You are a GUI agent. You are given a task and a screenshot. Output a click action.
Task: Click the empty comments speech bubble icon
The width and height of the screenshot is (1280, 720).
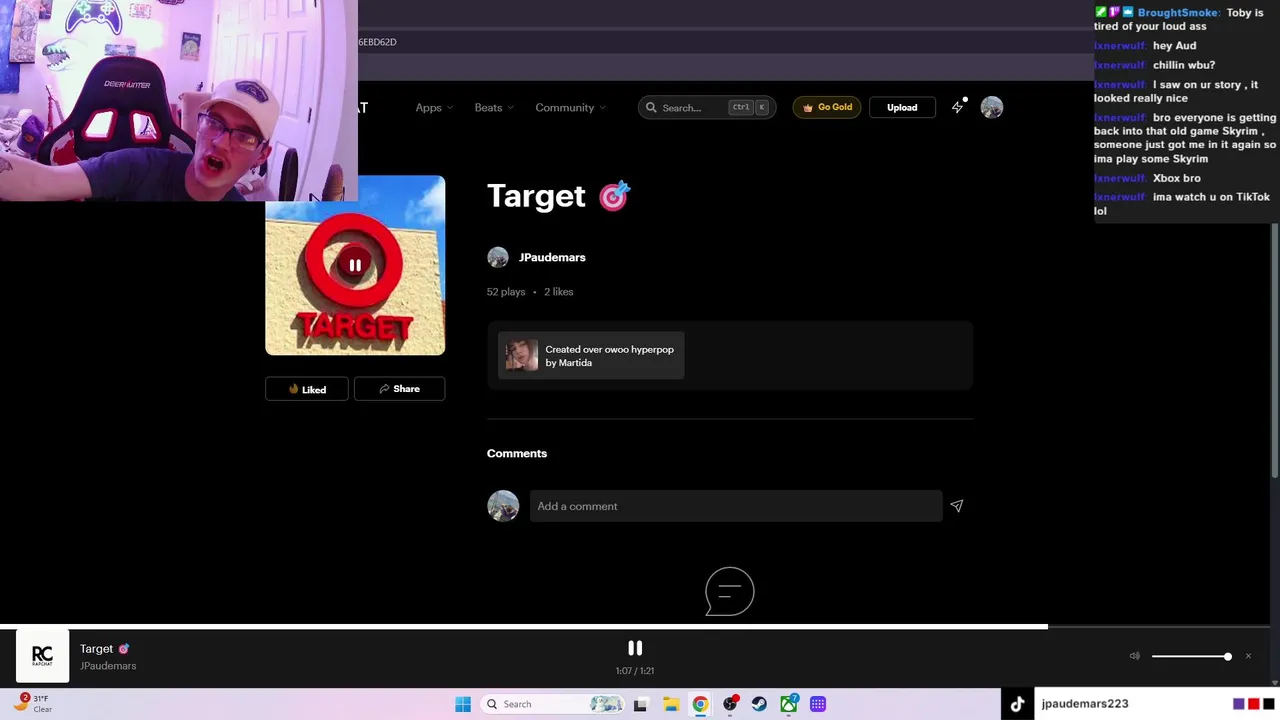click(730, 591)
